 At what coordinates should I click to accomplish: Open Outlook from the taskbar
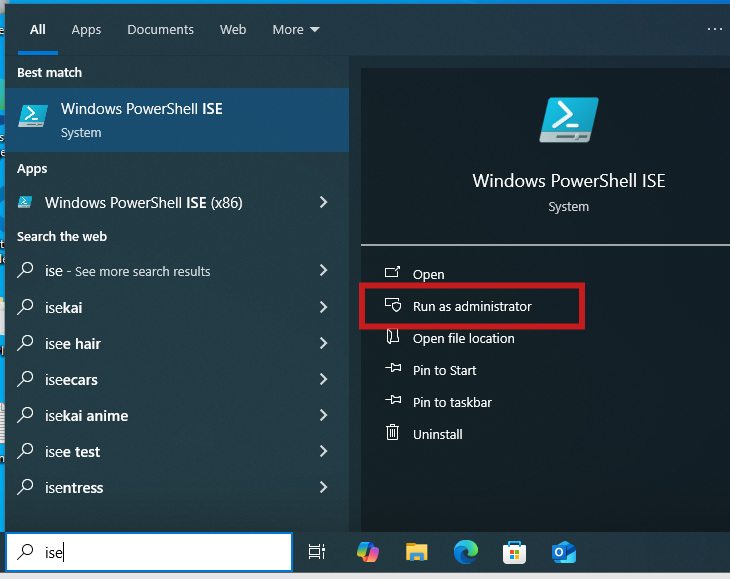pyautogui.click(x=563, y=552)
